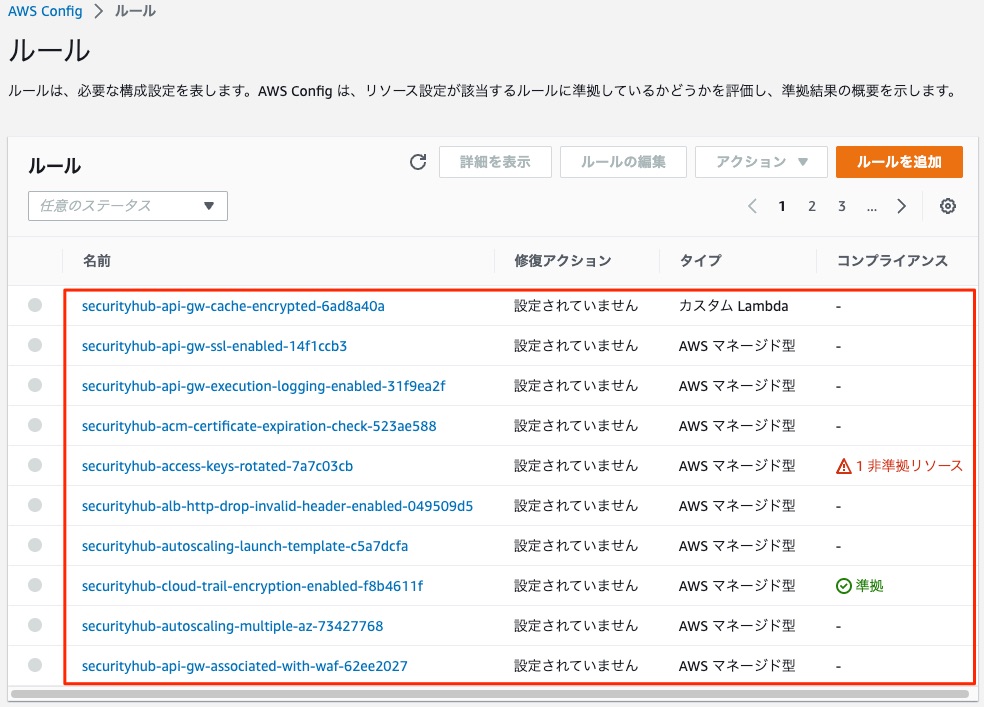Viewport: 984px width, 707px height.
Task: Open table preferences gear icon
Action: pyautogui.click(x=948, y=206)
